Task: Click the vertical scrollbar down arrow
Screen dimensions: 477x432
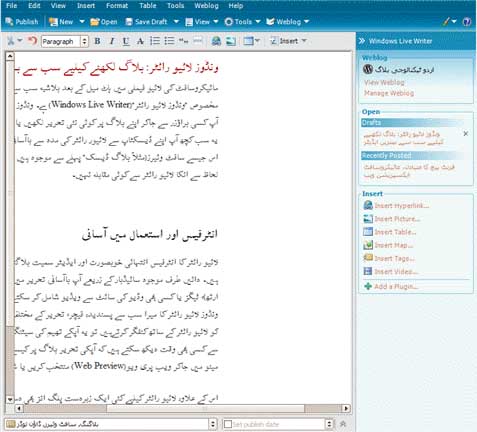Action: click(x=10, y=399)
